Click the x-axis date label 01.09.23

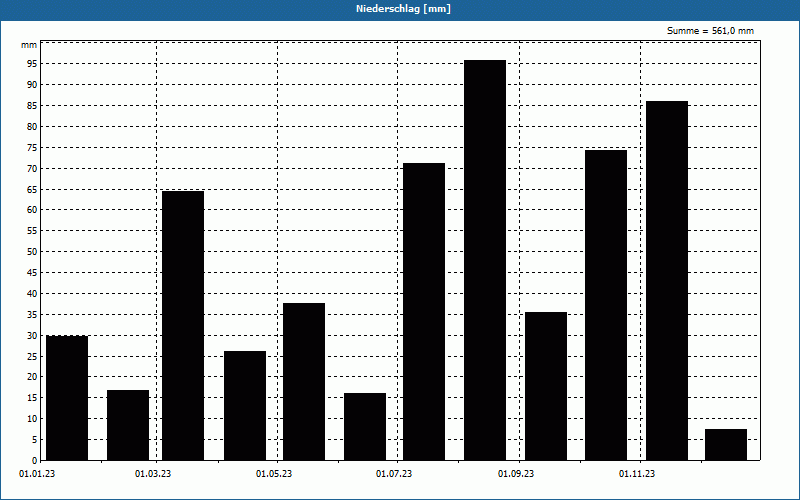516,474
